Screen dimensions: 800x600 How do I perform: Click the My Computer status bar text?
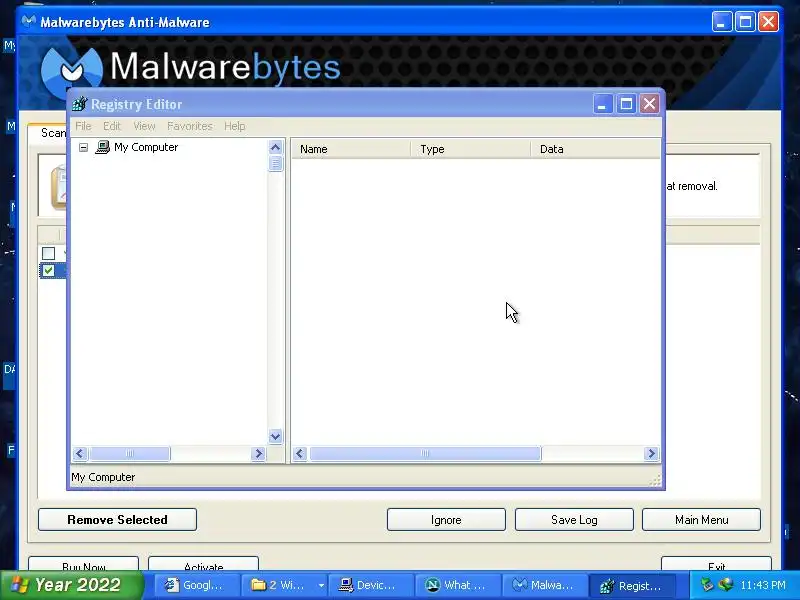tap(103, 478)
